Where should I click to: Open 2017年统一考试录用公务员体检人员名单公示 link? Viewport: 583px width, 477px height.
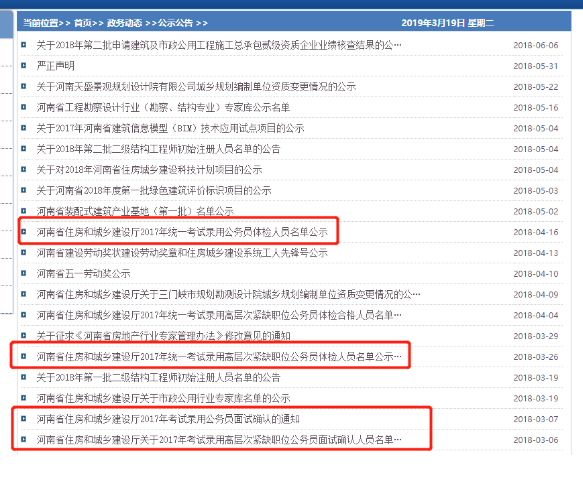point(182,232)
